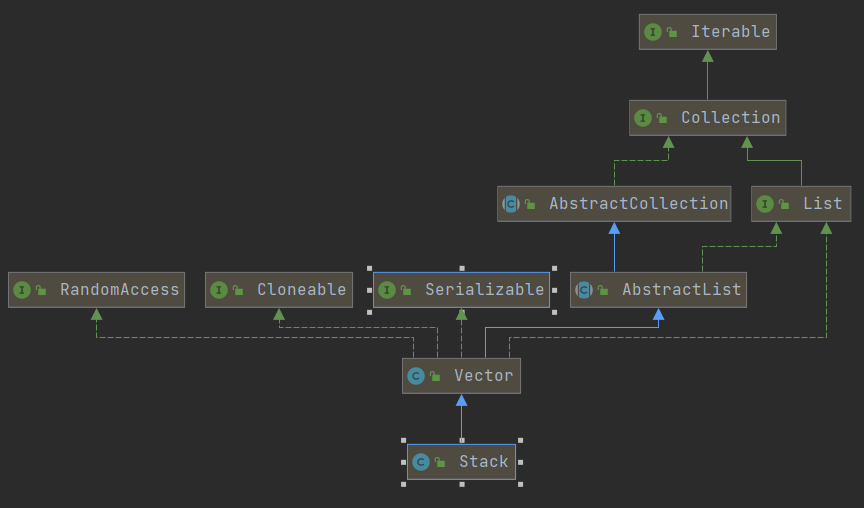Click the AbstractCollection abstract class icon
The image size is (864, 508).
pos(511,204)
